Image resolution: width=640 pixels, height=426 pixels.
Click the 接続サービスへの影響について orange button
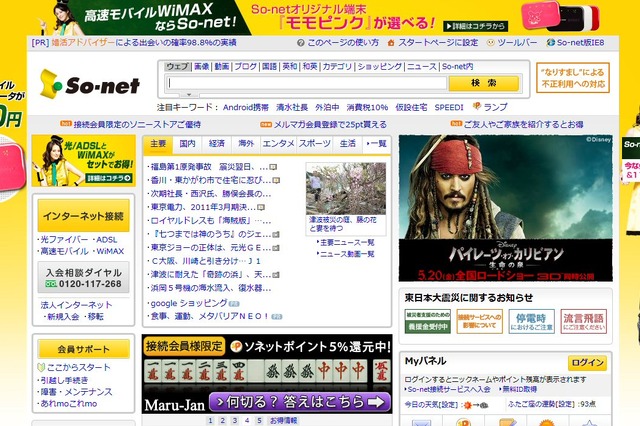tap(480, 321)
